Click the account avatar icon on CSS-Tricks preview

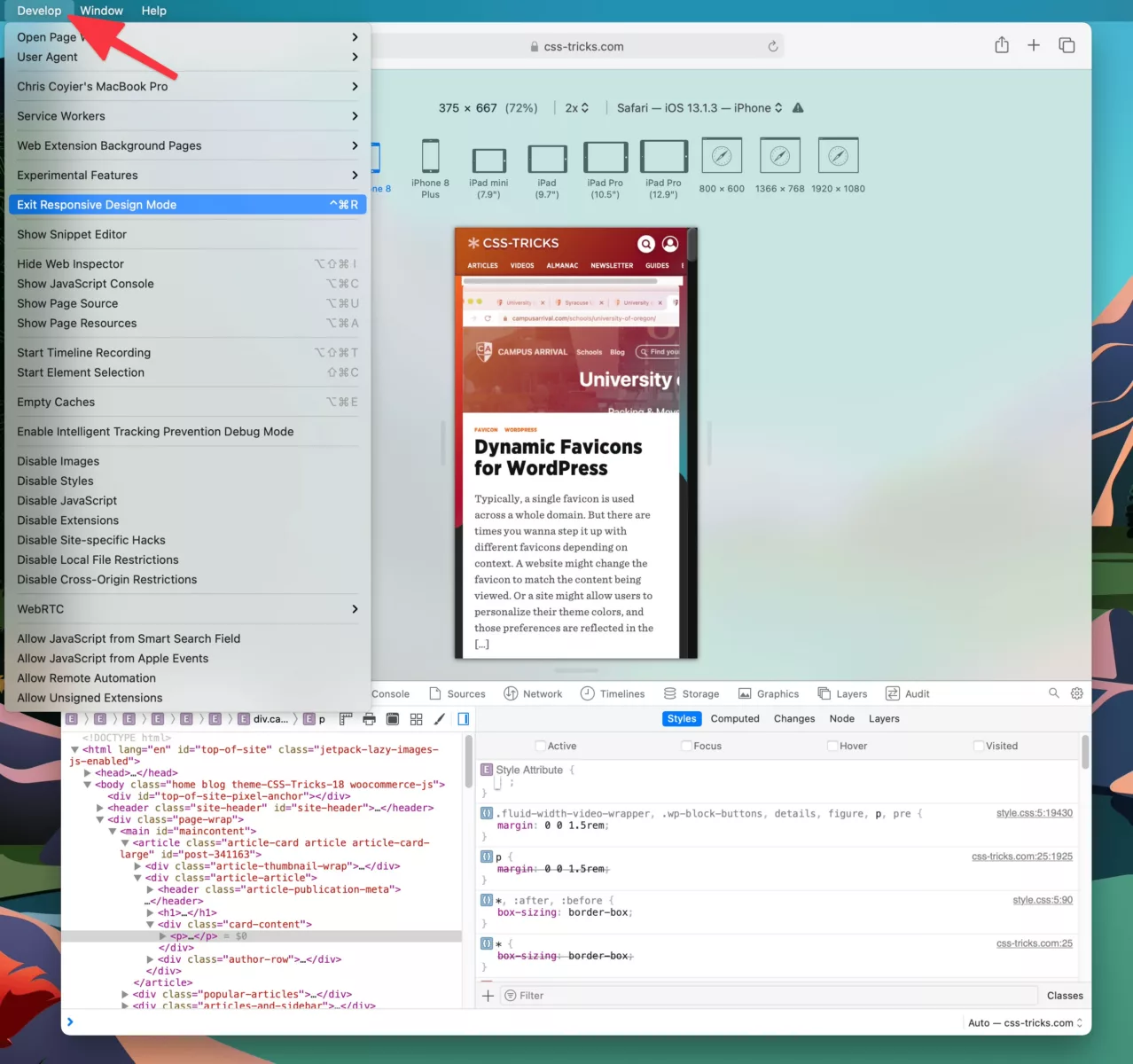670,243
